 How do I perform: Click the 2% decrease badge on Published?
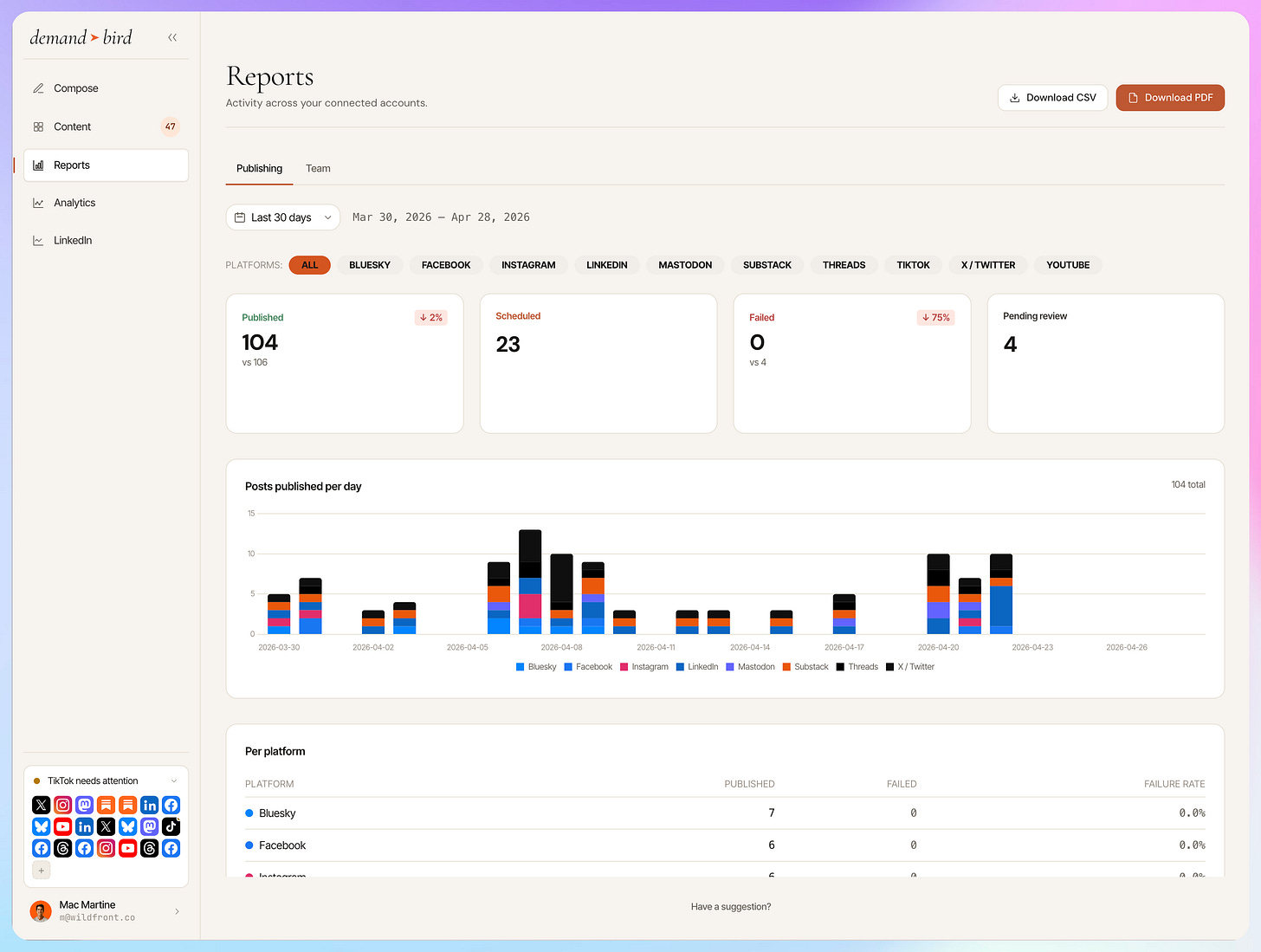[x=431, y=318]
